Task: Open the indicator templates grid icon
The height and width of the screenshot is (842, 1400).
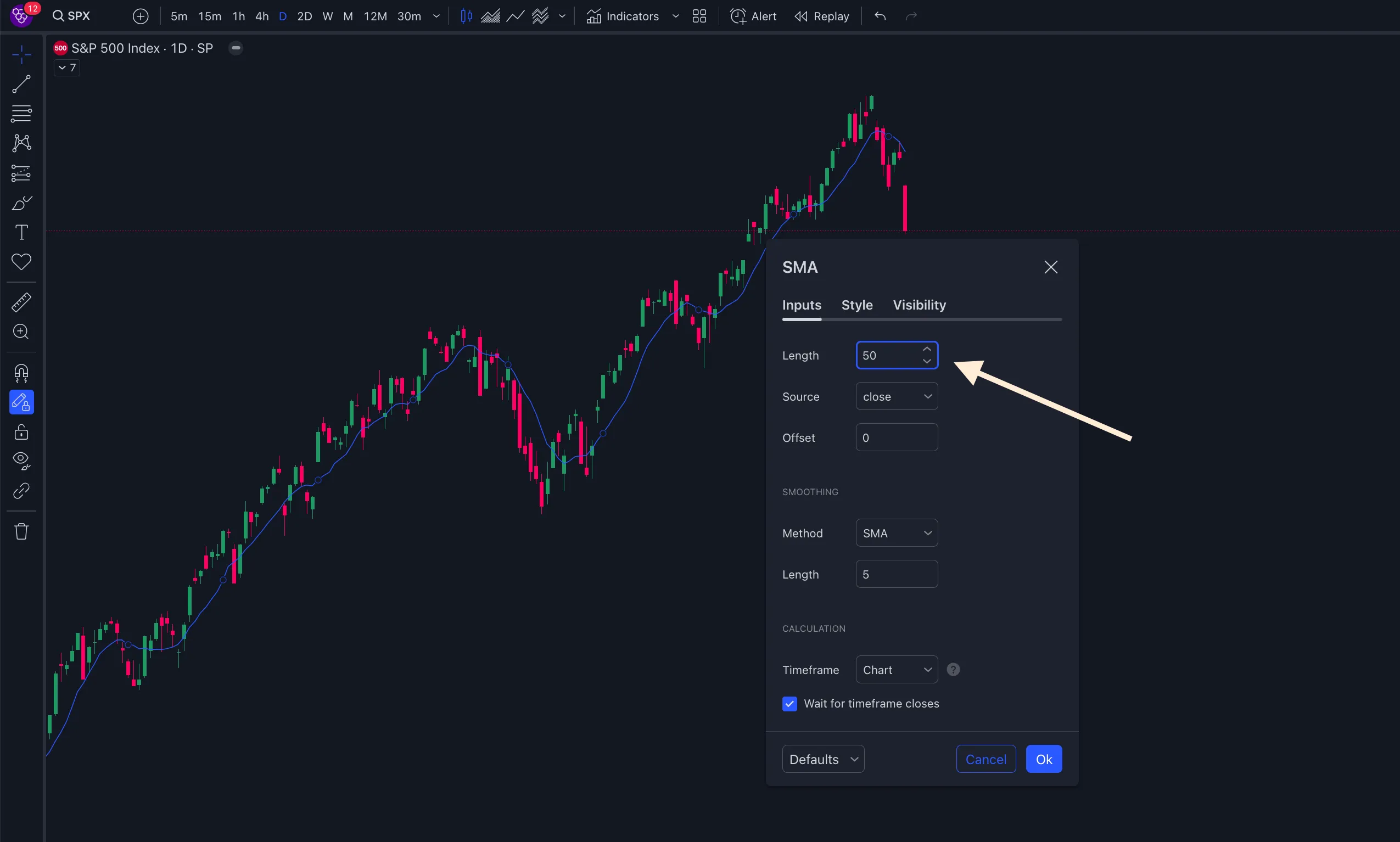Action: pos(699,16)
